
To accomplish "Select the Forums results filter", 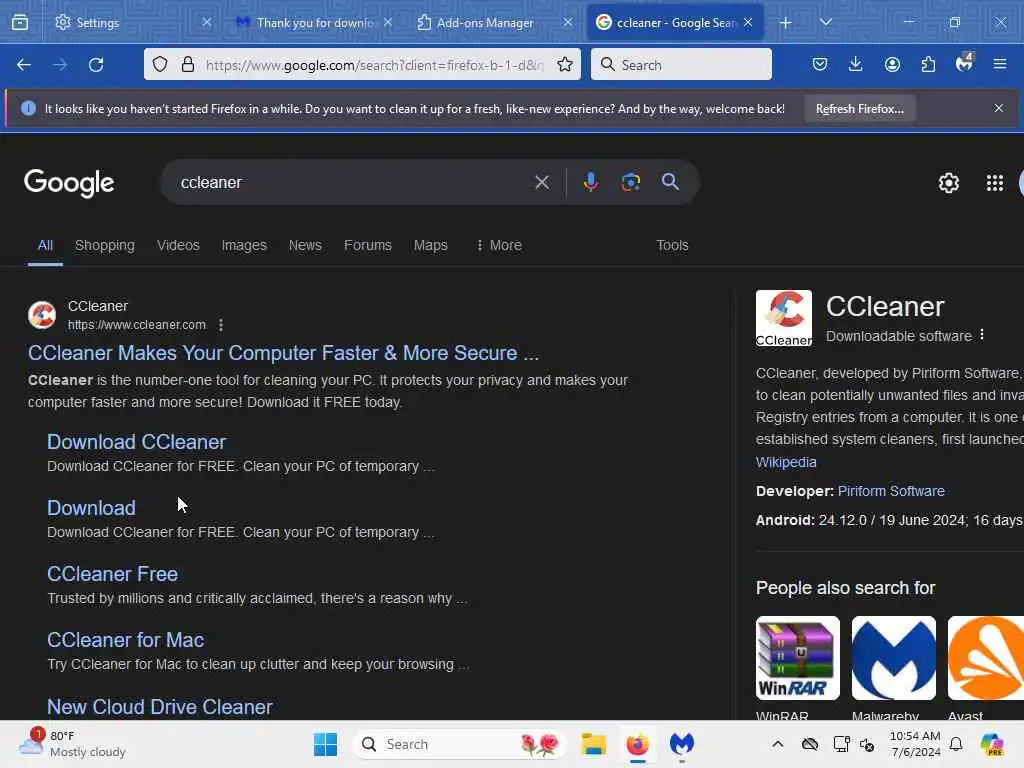I will click(368, 245).
